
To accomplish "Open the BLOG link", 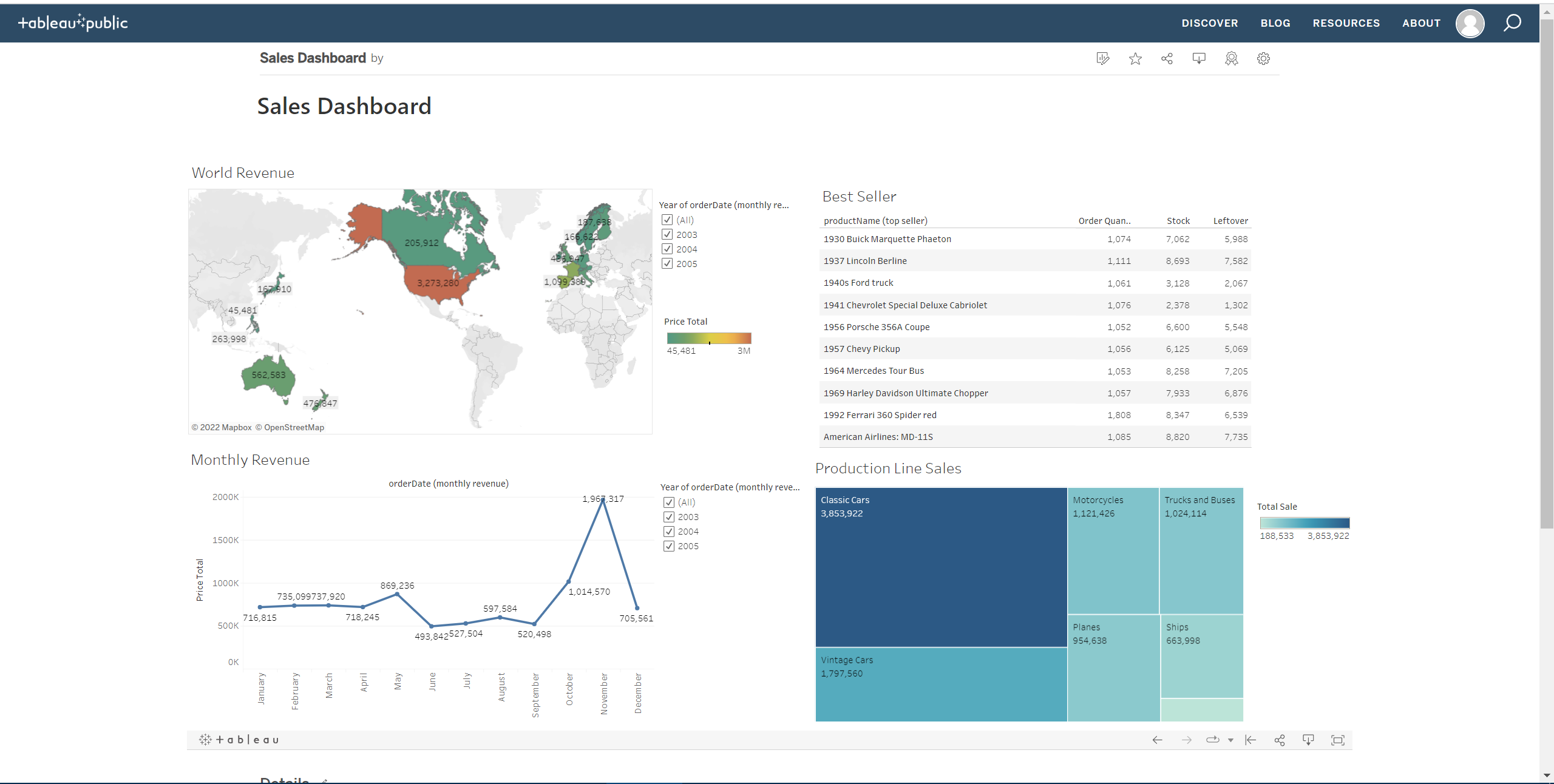I will click(1275, 23).
